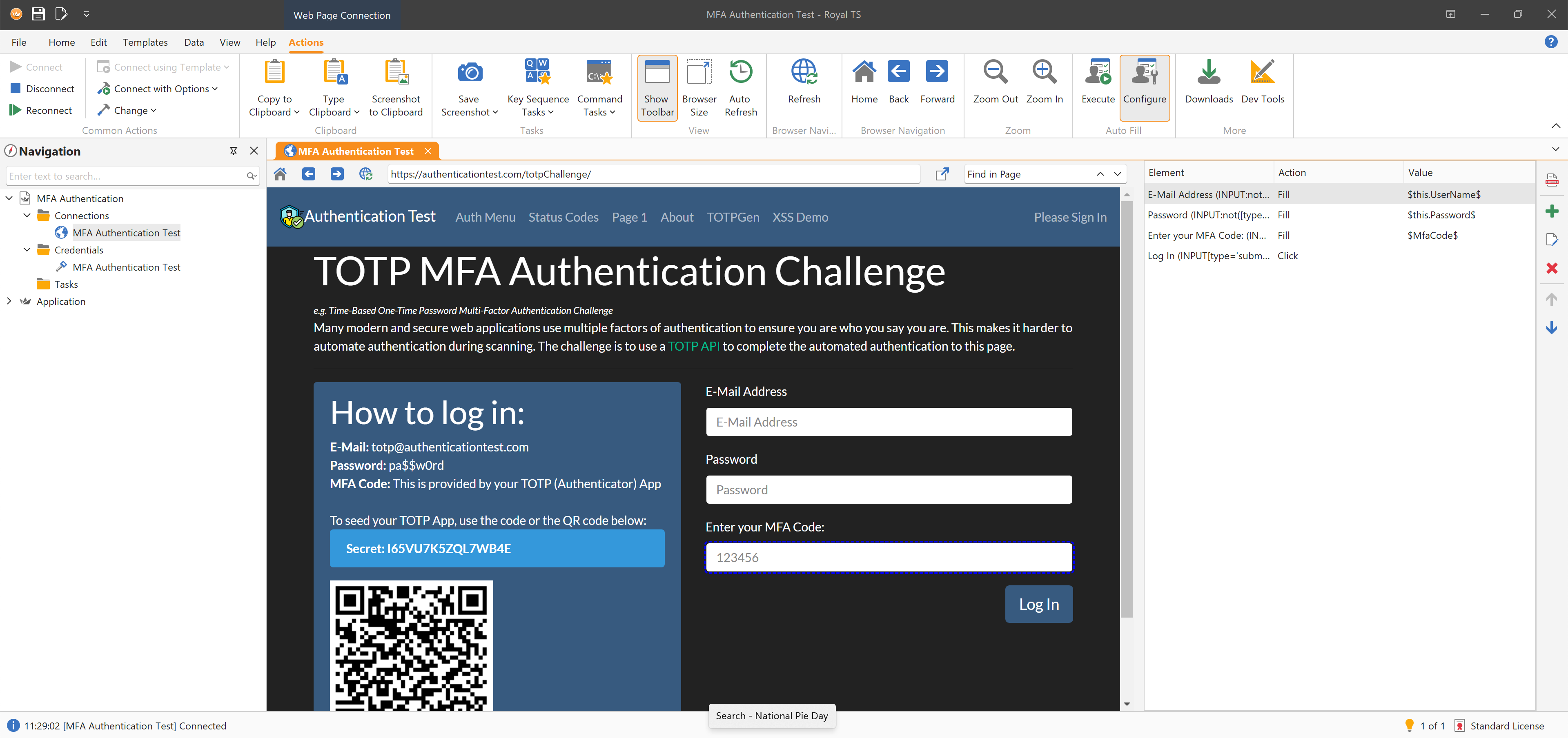This screenshot has width=1568, height=738.
Task: Click the green plus add-mapping icon
Action: [x=1552, y=211]
